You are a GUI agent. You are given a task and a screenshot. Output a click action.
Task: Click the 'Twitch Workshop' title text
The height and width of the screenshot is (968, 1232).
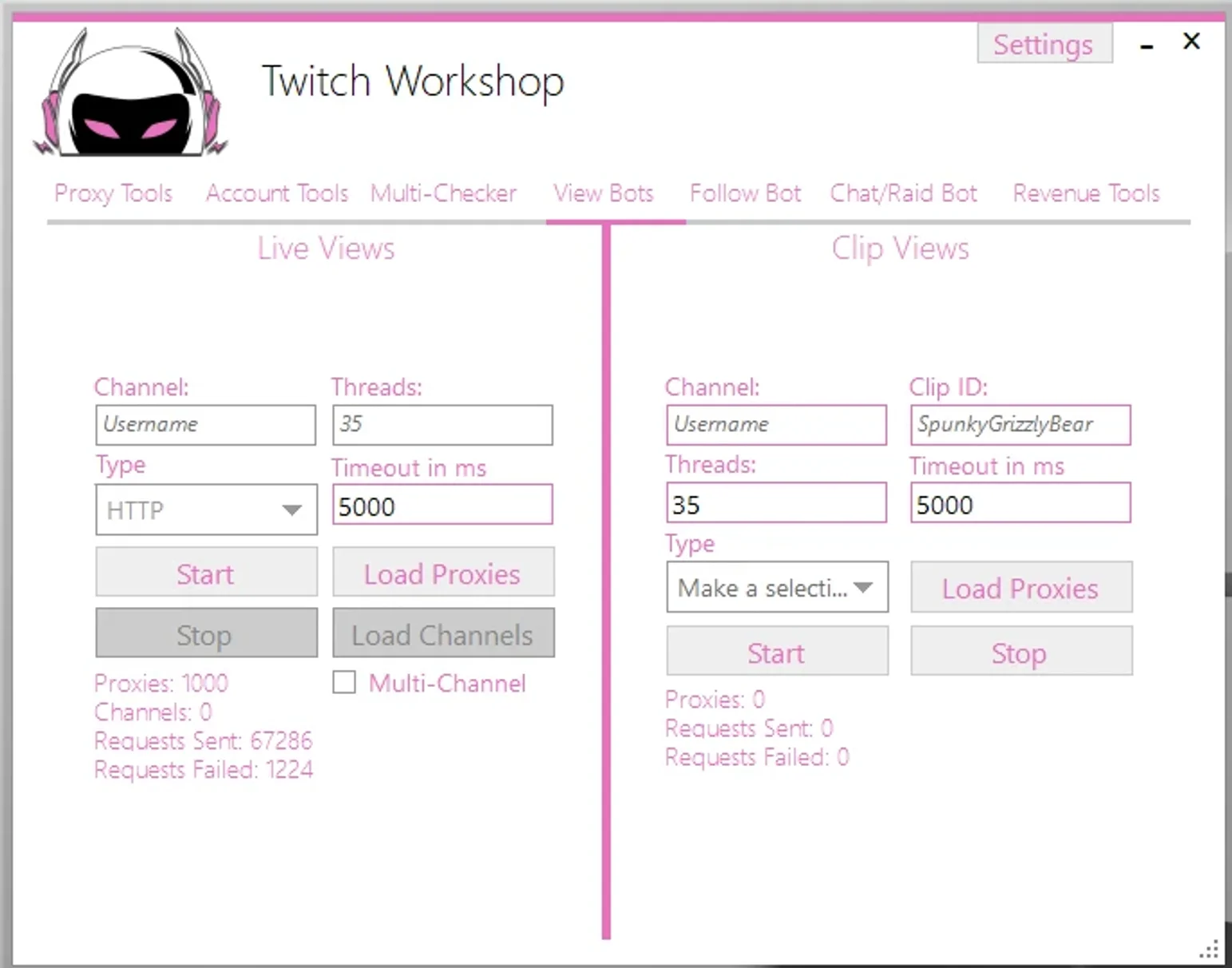pyautogui.click(x=413, y=81)
